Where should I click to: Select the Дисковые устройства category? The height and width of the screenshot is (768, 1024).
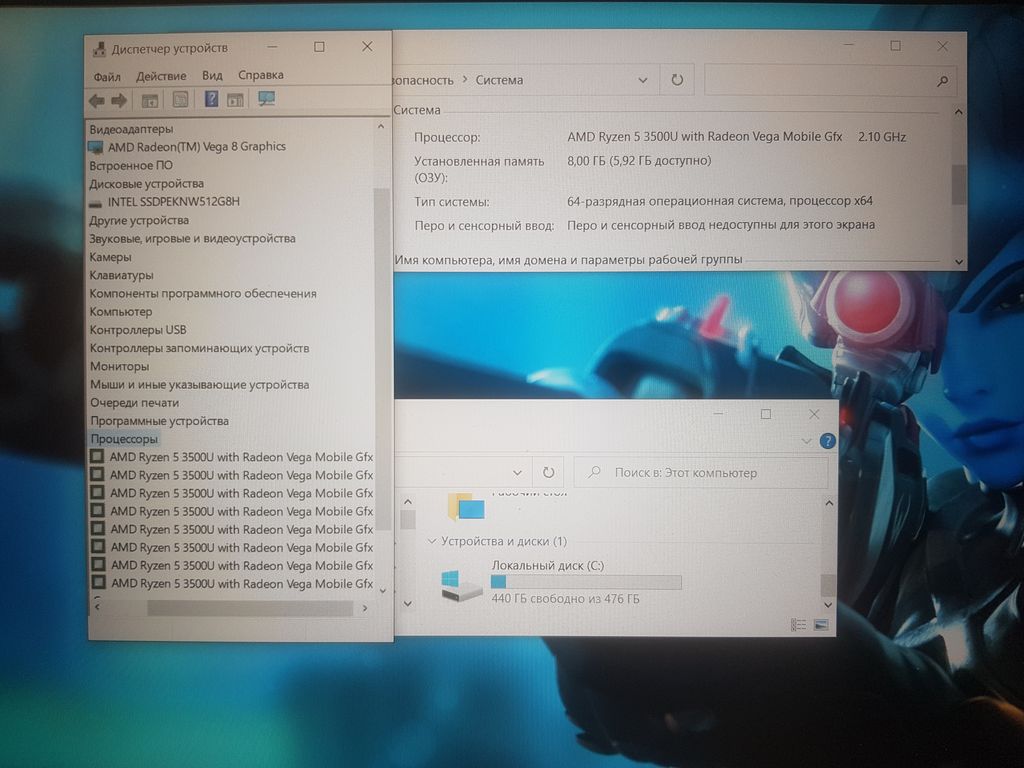coord(146,184)
